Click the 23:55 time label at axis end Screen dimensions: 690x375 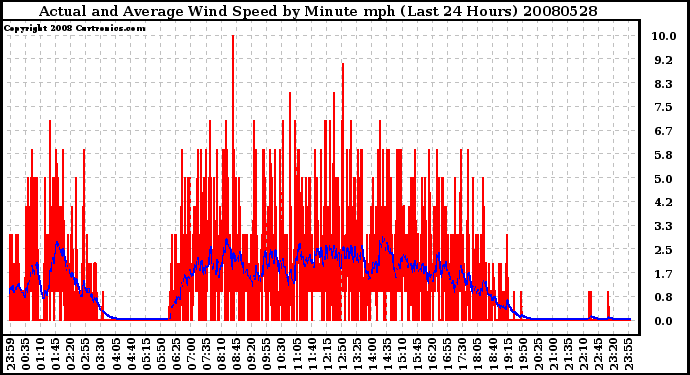point(628,354)
